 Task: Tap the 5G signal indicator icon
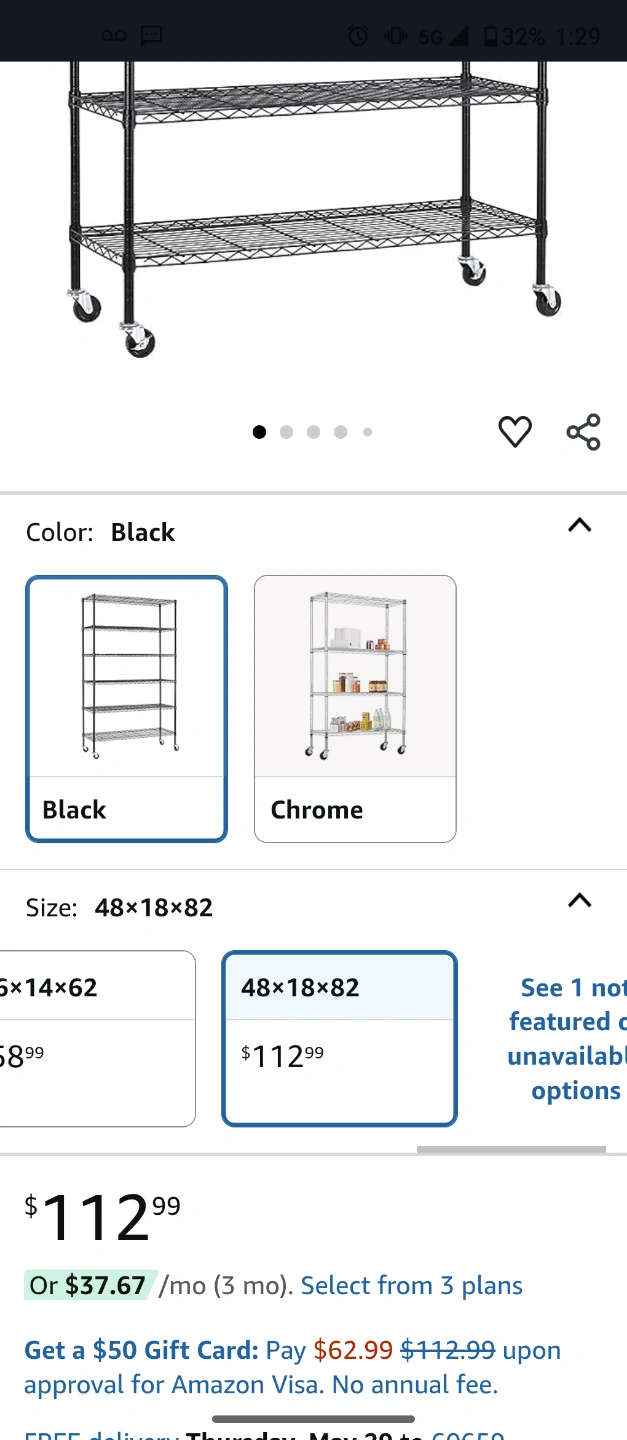click(443, 37)
